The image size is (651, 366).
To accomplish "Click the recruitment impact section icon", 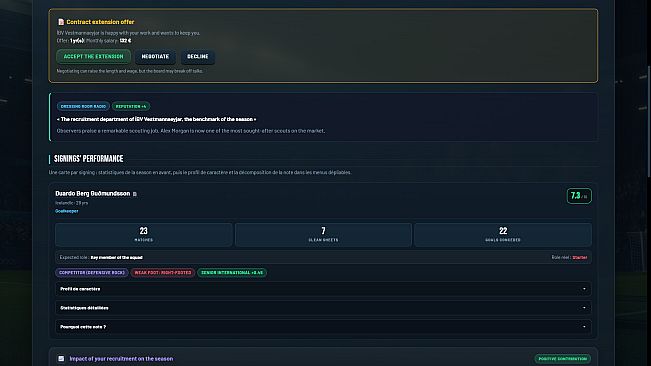I will [x=61, y=359].
